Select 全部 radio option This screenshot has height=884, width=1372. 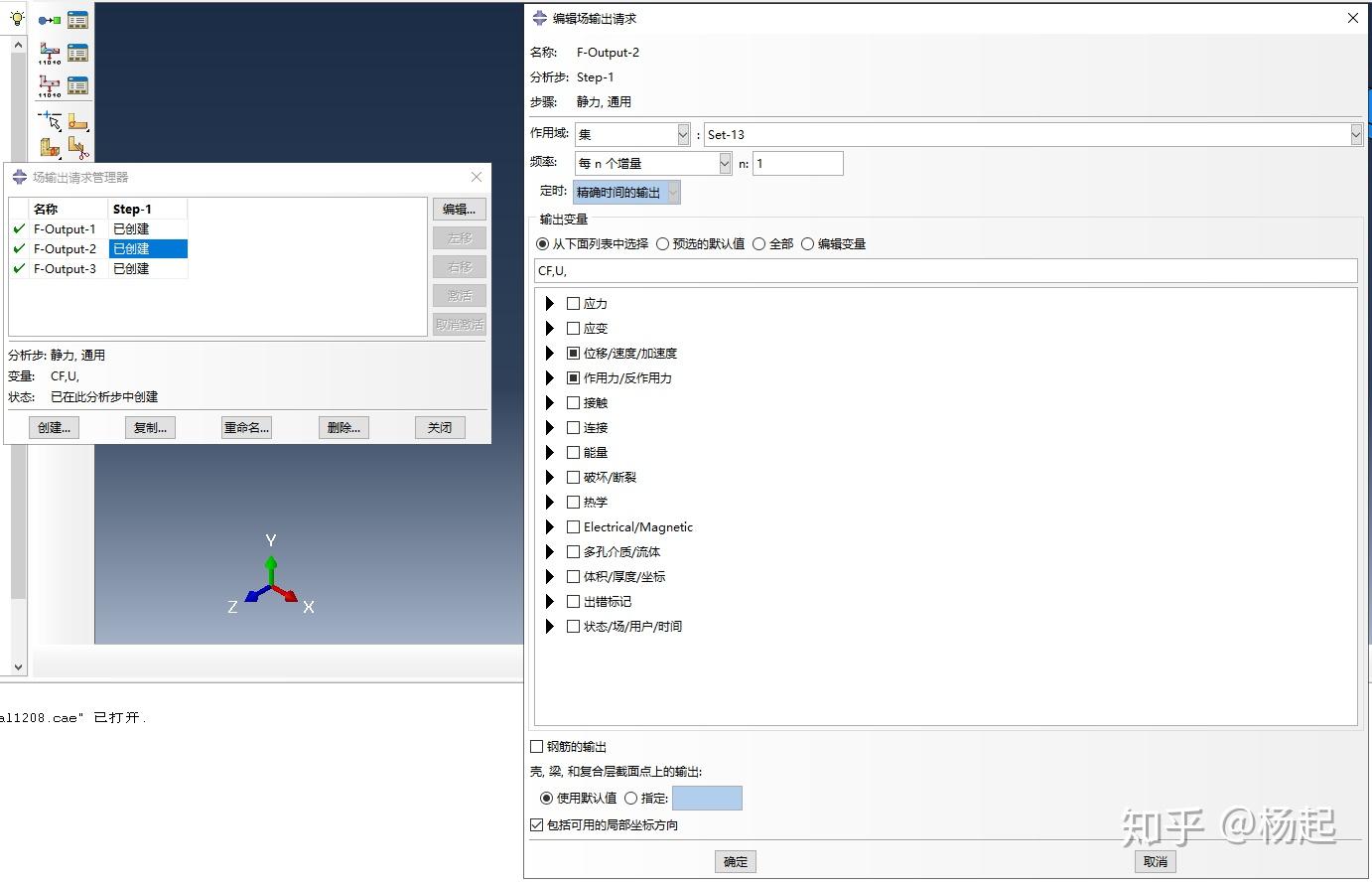[x=758, y=243]
